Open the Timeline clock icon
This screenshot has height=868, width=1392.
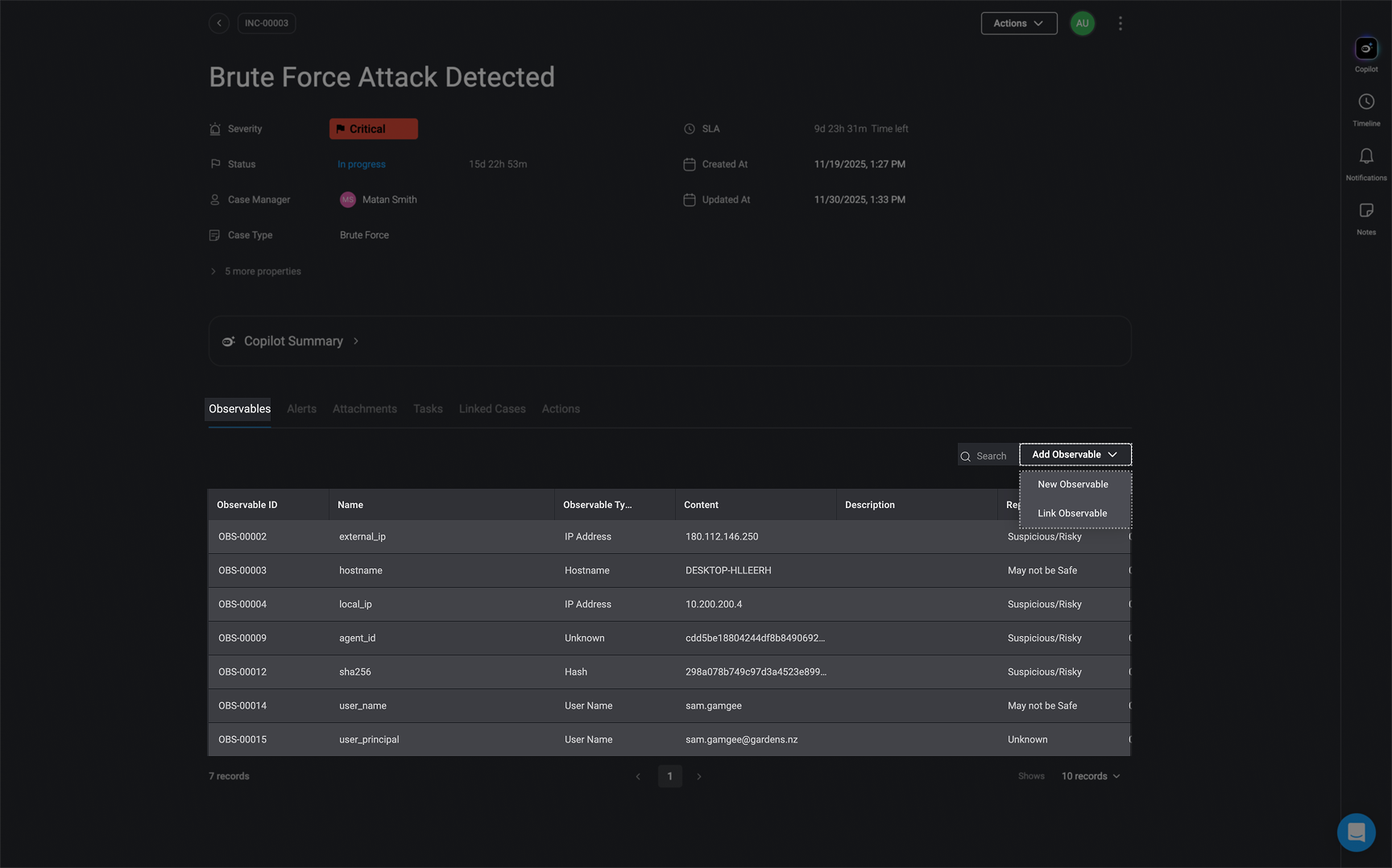point(1366,102)
